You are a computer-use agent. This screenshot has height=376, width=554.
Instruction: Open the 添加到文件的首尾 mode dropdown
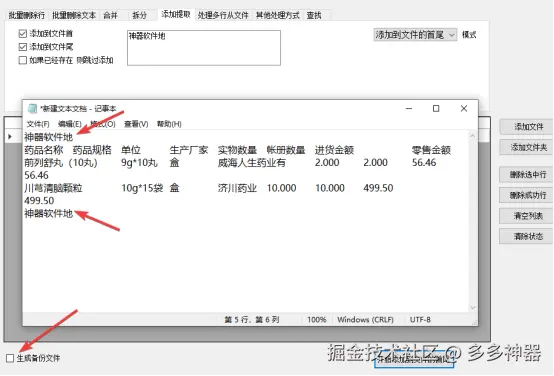coord(415,35)
